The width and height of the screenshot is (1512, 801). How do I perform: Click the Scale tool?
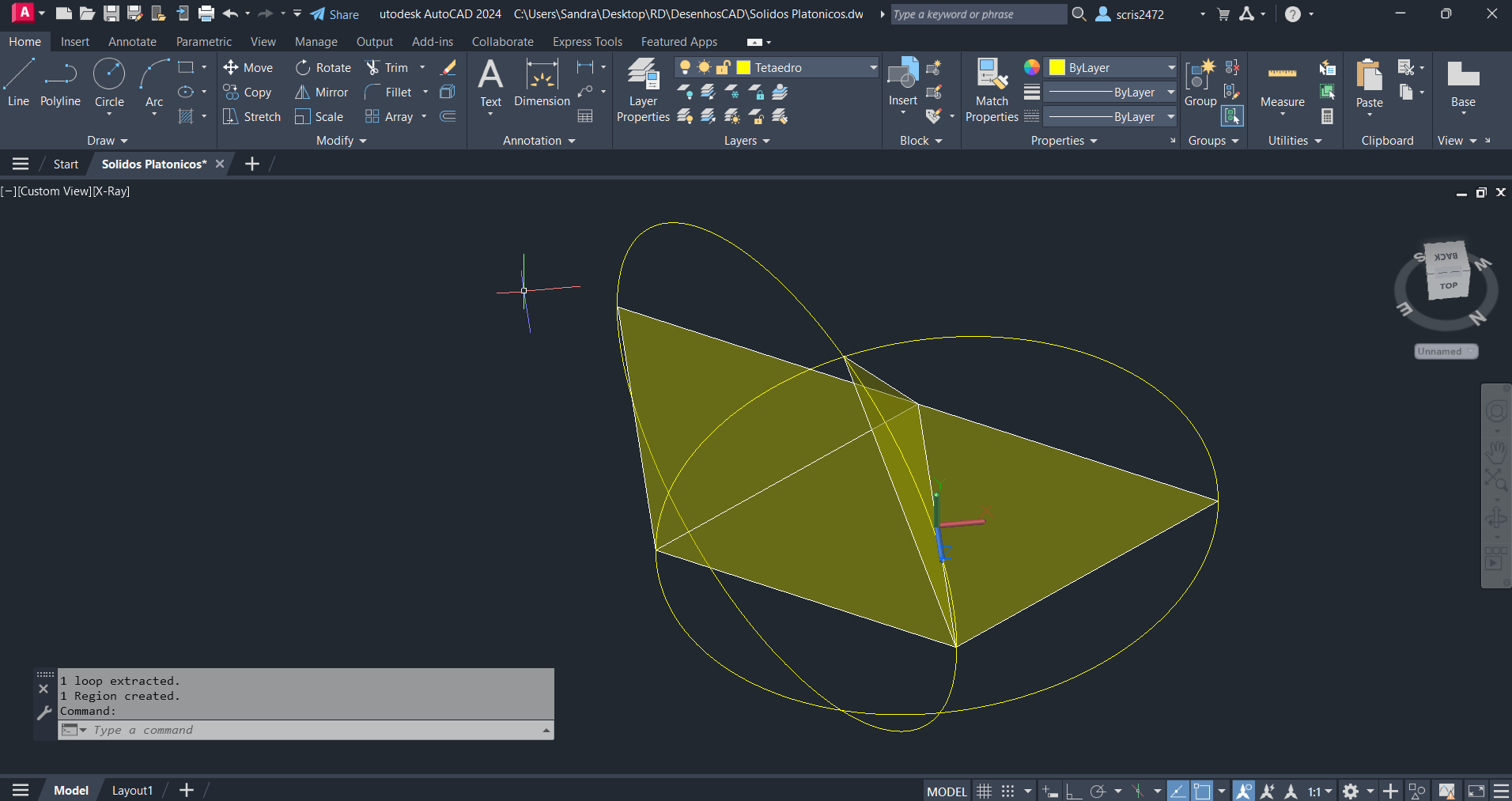319,117
